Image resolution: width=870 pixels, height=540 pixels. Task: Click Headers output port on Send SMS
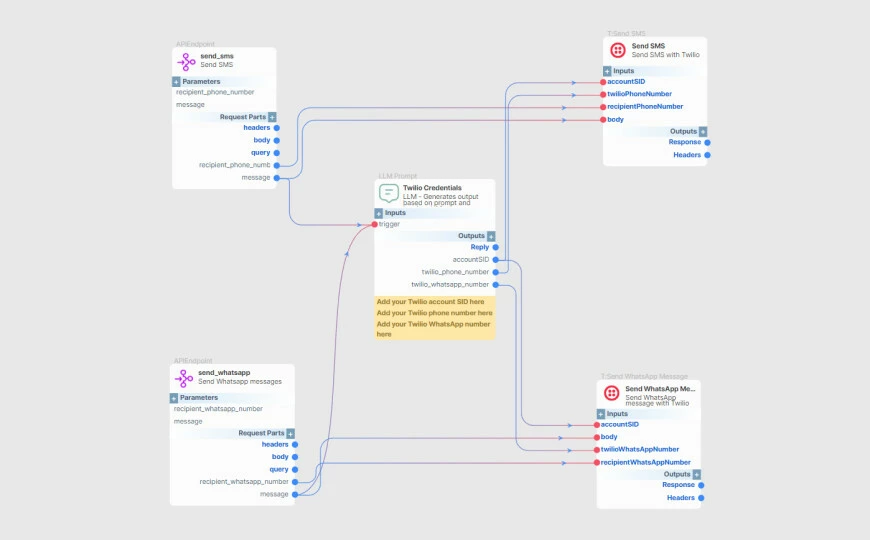pos(707,155)
